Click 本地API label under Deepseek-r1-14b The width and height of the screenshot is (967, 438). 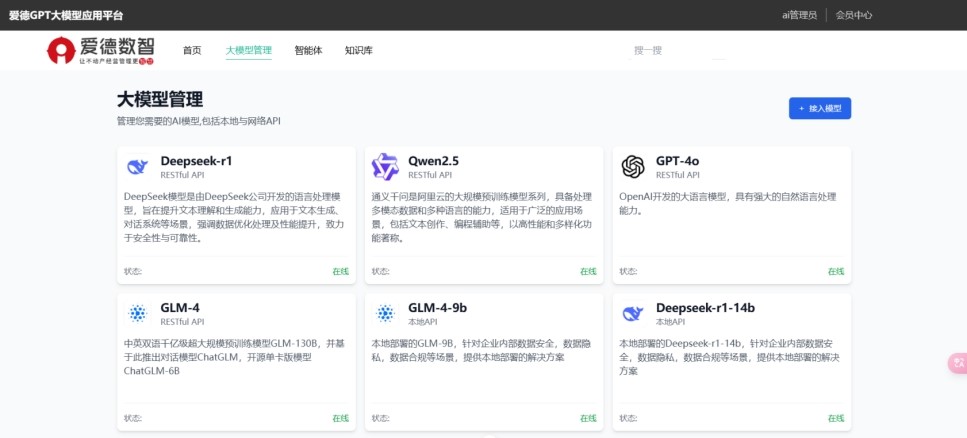coord(670,322)
